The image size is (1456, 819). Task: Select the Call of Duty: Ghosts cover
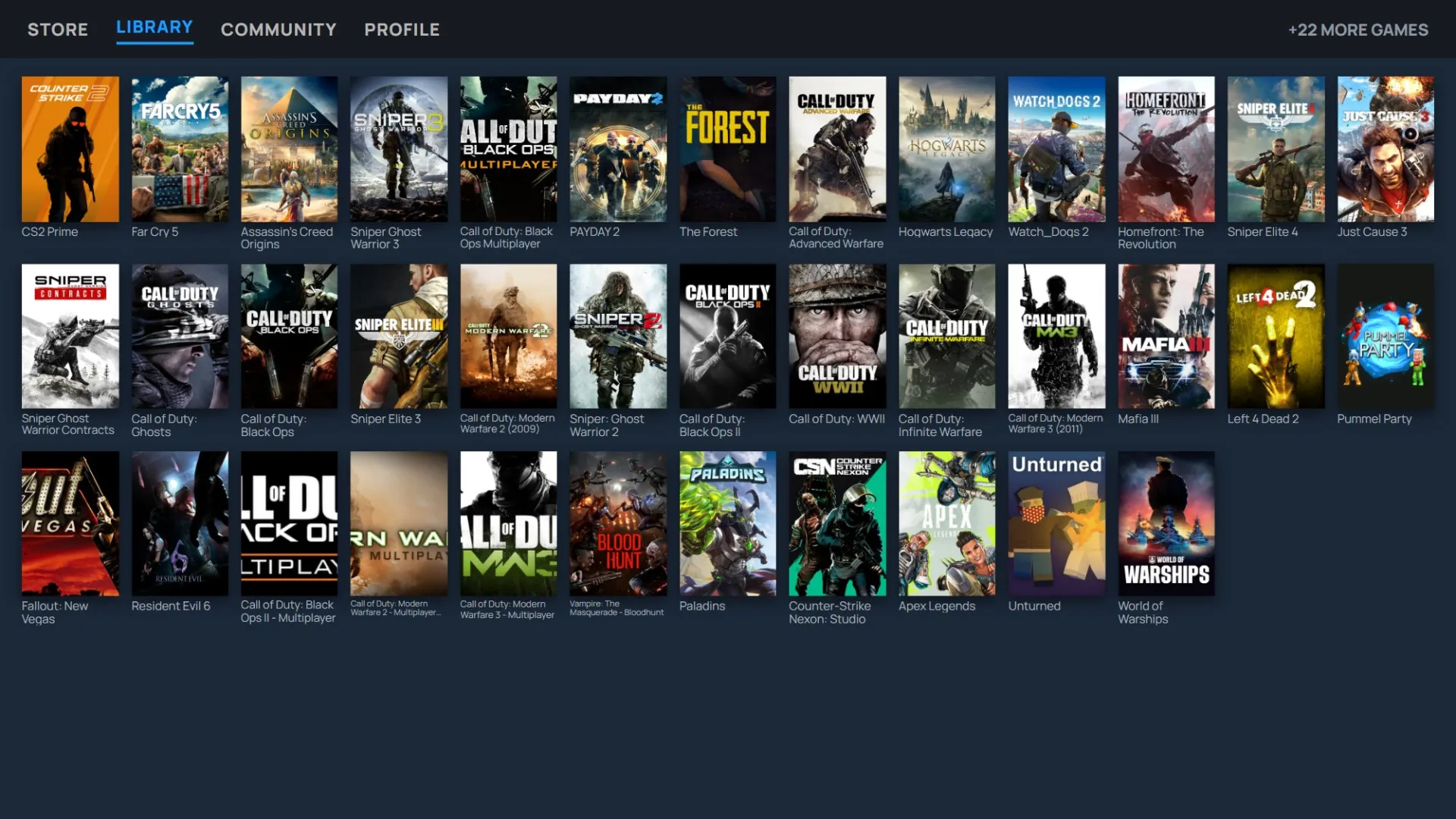point(180,336)
